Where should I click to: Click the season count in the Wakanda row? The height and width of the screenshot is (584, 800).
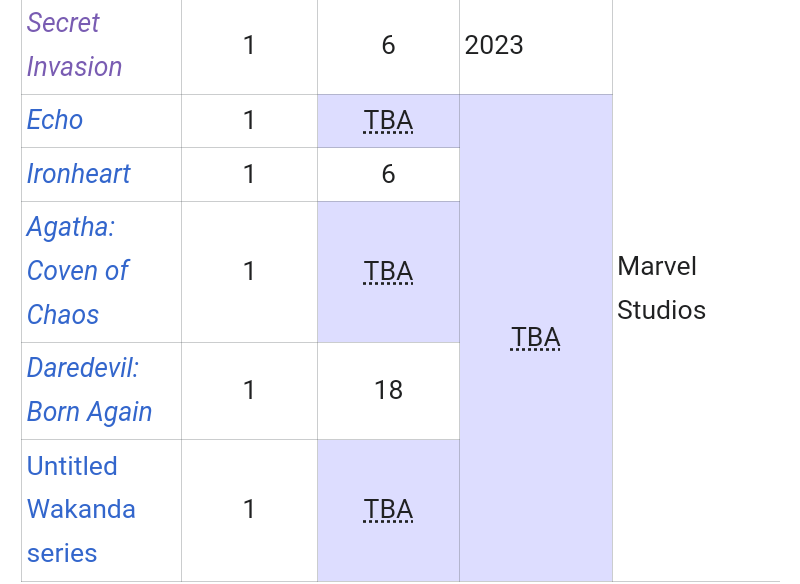[x=249, y=510]
